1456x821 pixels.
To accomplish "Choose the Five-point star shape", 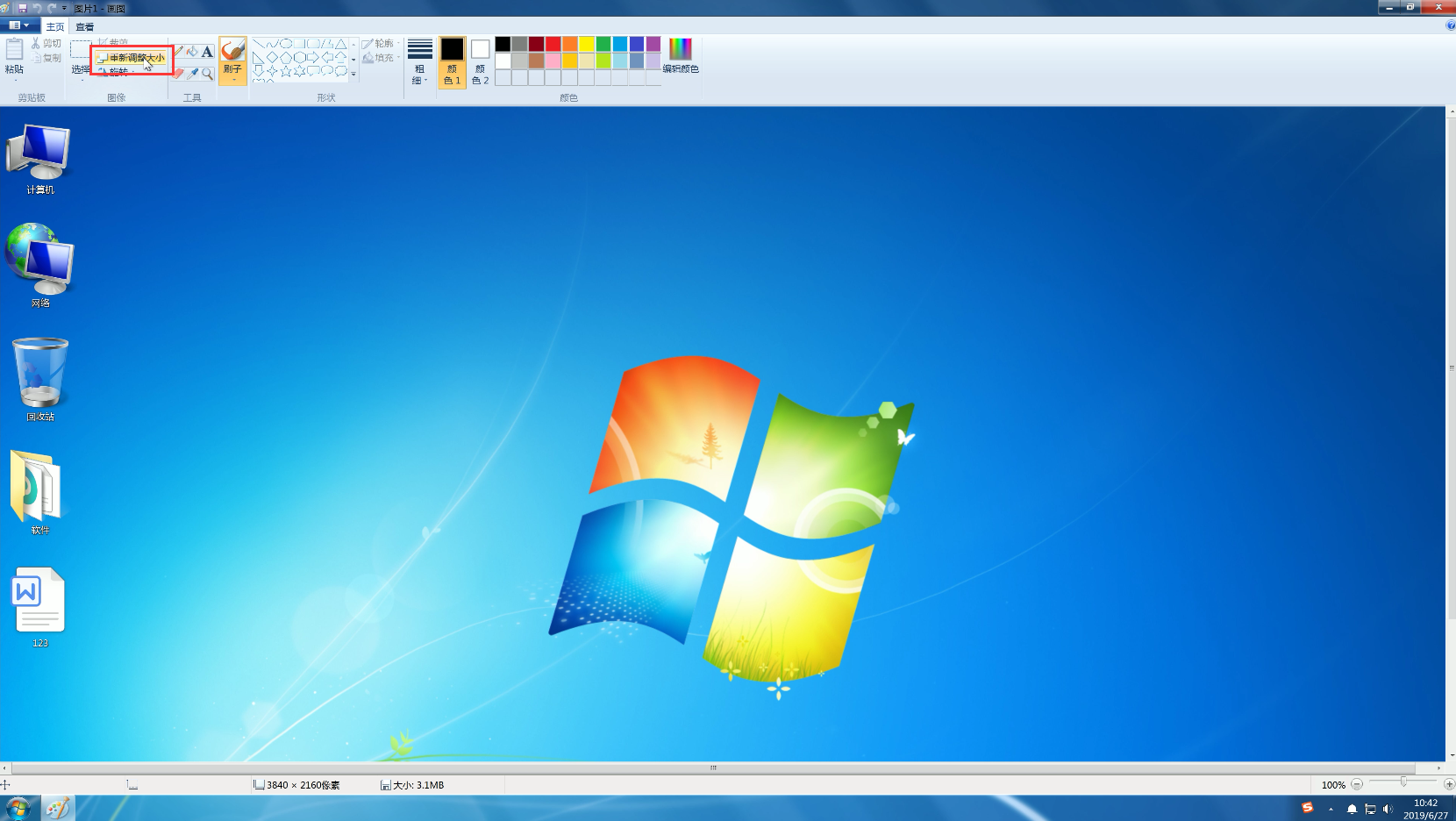I will click(x=286, y=71).
